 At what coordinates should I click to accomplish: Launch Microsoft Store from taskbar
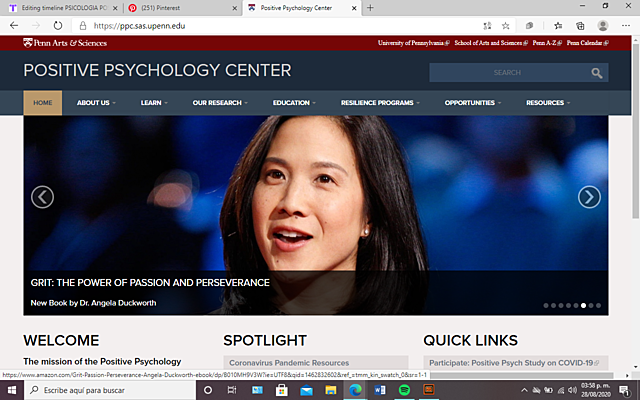pyautogui.click(x=282, y=390)
